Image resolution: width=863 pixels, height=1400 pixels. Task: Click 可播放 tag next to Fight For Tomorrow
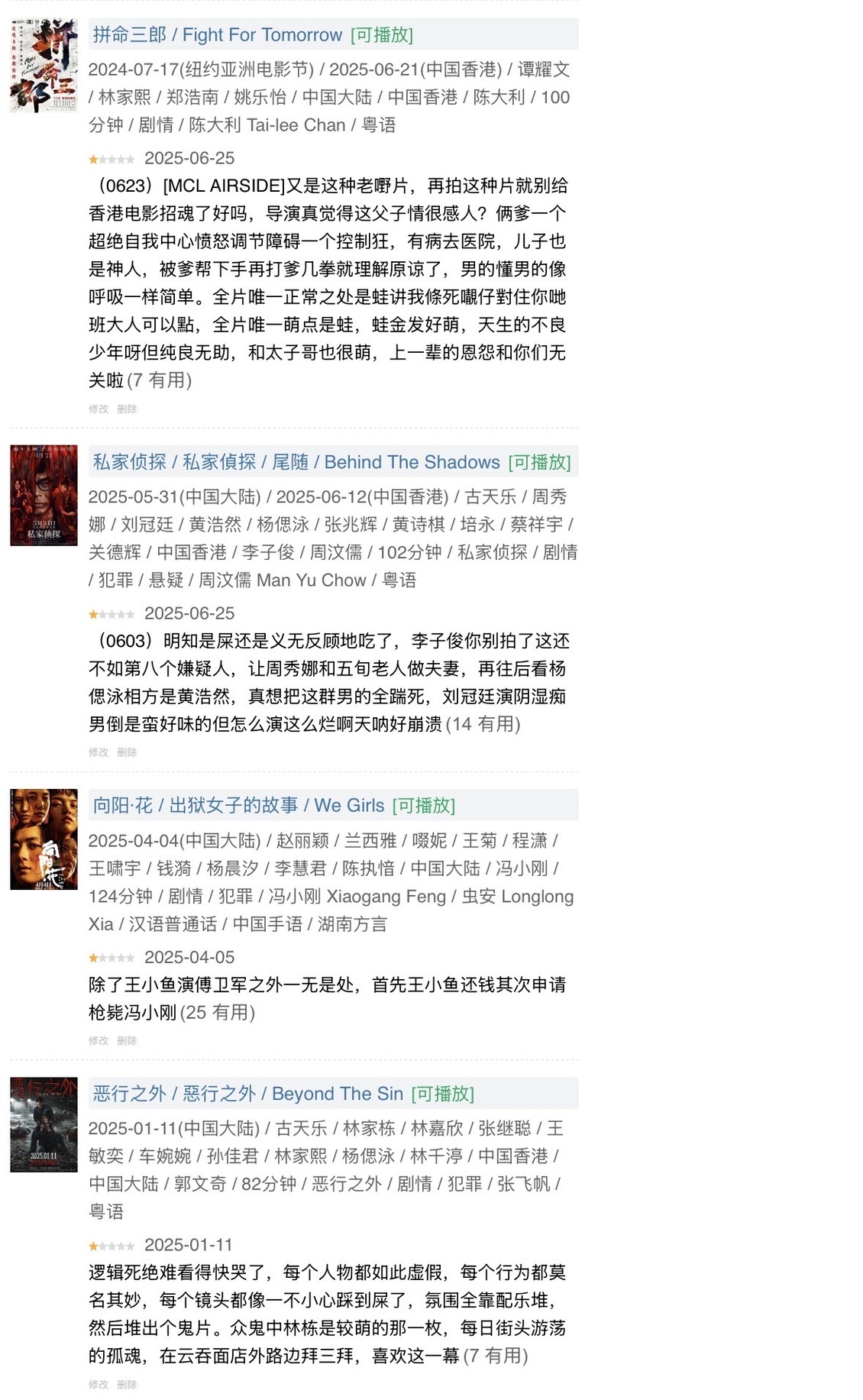click(x=382, y=35)
